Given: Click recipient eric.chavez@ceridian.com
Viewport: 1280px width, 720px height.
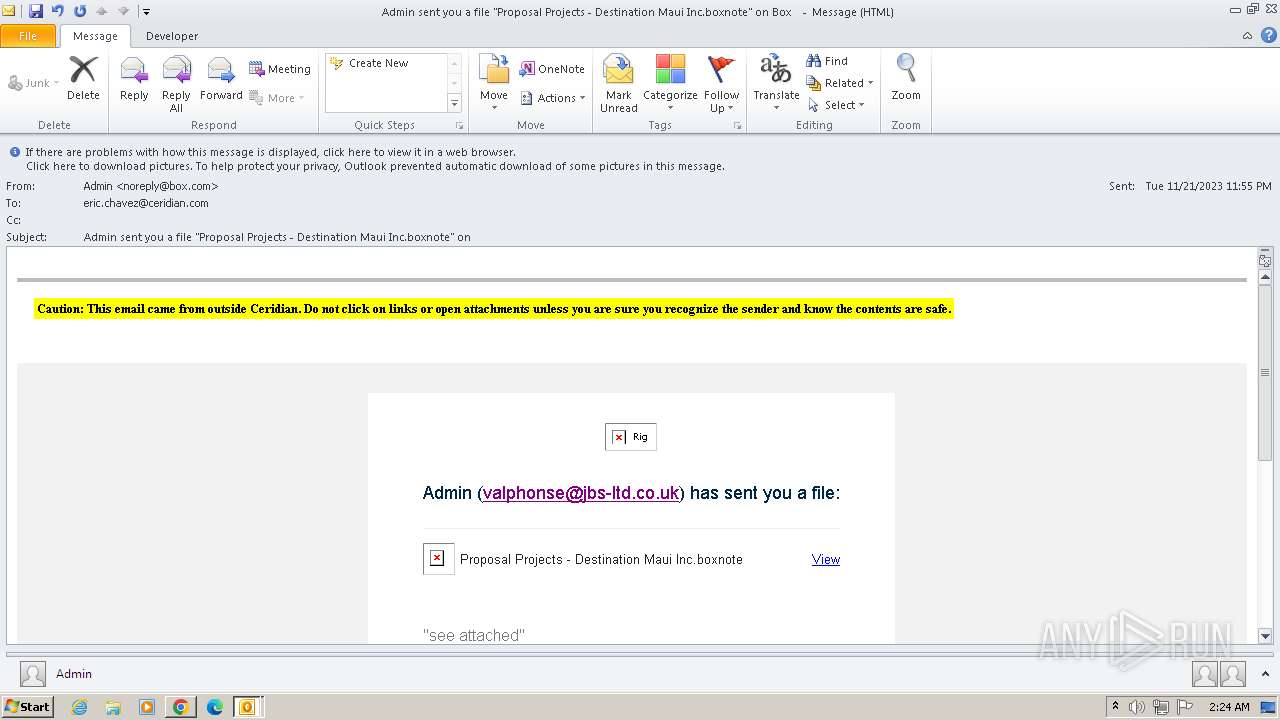Looking at the screenshot, I should pos(146,203).
